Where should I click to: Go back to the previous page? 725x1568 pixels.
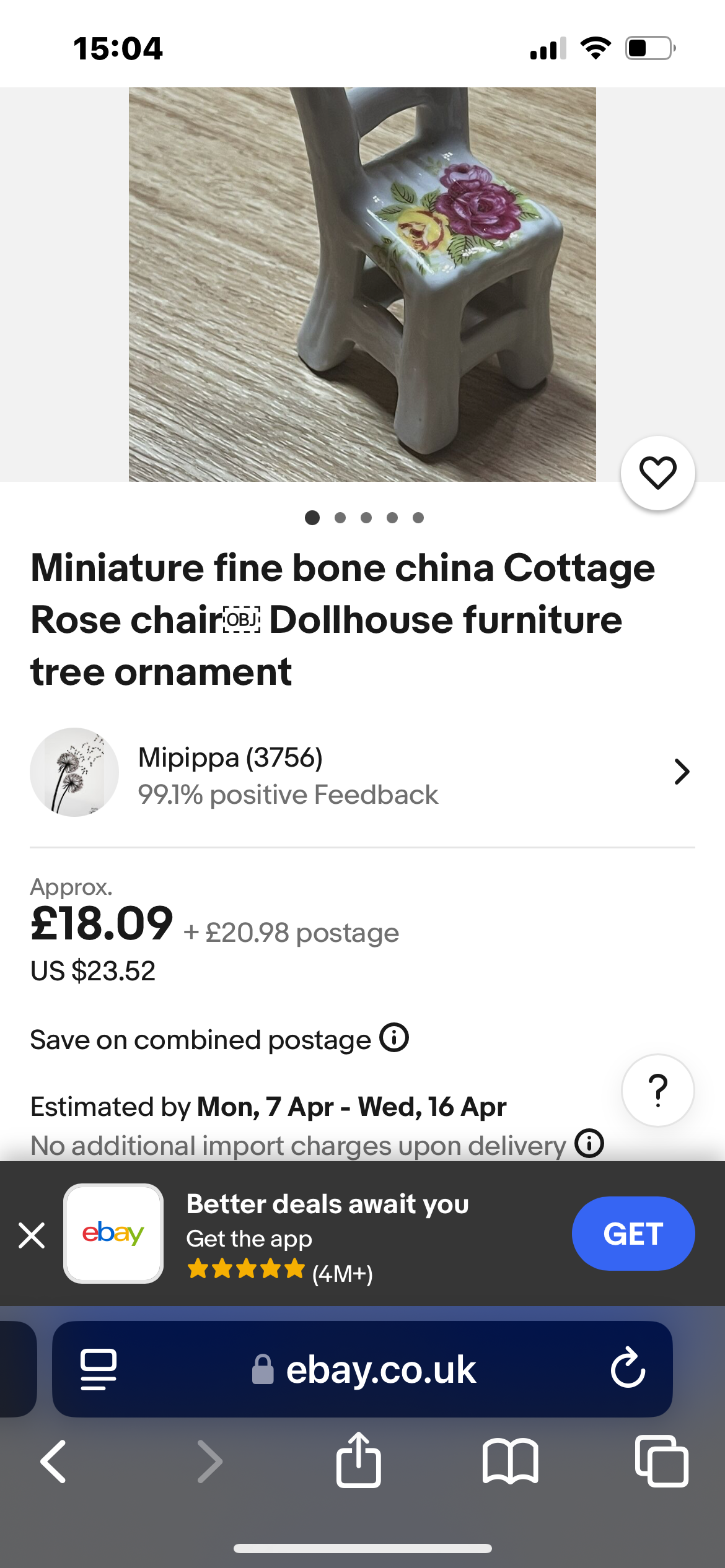pos(54,1461)
